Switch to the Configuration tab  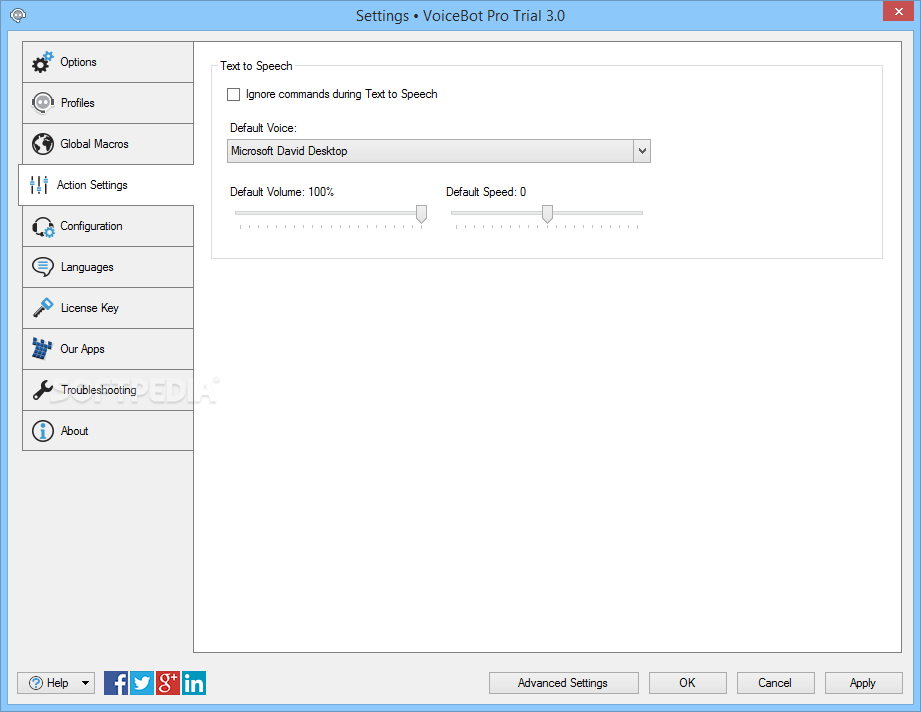click(108, 226)
